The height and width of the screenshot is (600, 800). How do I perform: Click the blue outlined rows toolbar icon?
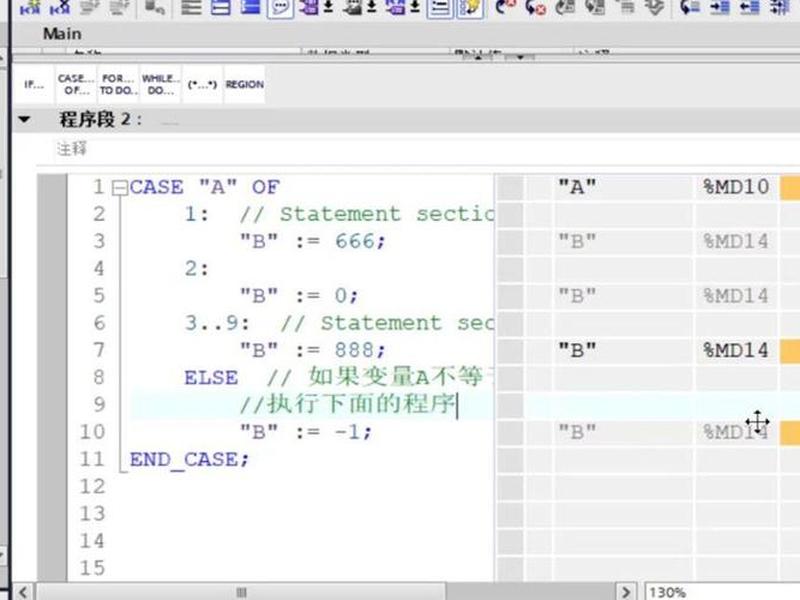coord(221,8)
